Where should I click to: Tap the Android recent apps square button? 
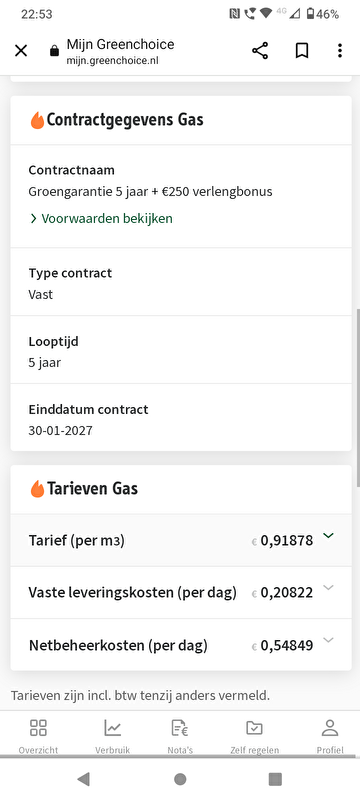(275, 779)
